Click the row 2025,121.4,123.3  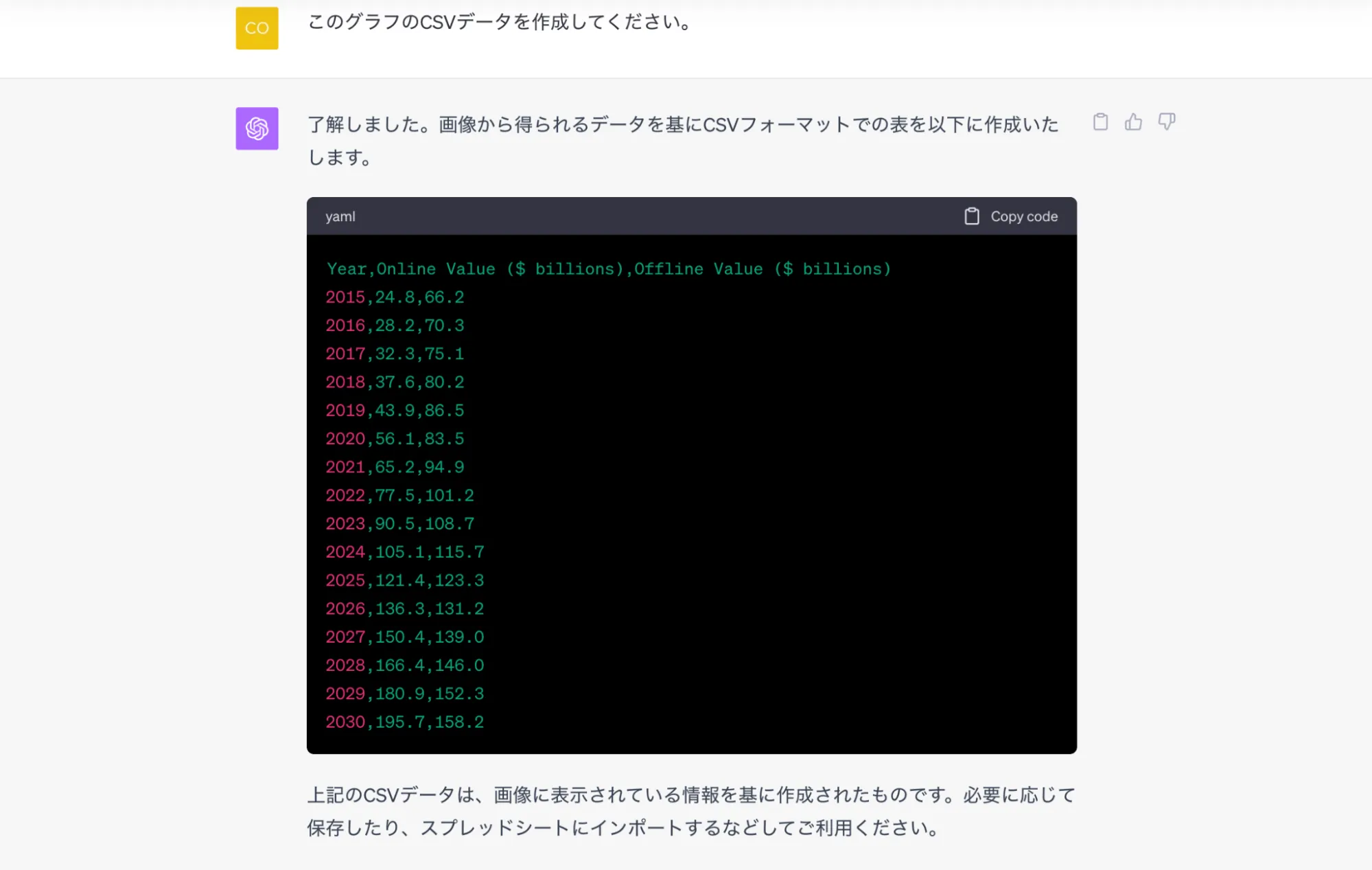click(x=405, y=580)
